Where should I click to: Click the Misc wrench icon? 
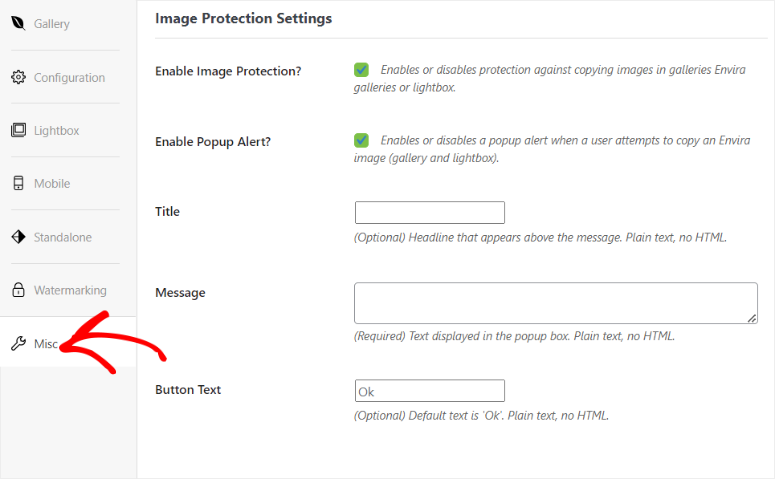[x=18, y=343]
